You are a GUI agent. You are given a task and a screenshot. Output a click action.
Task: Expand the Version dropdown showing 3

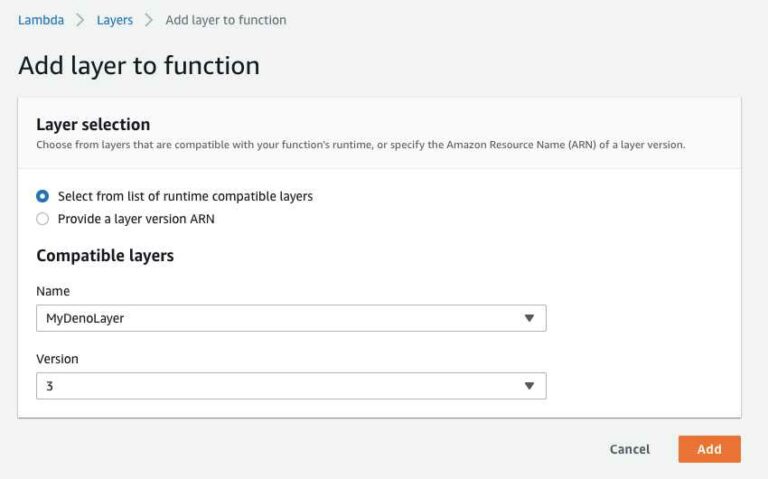point(291,386)
